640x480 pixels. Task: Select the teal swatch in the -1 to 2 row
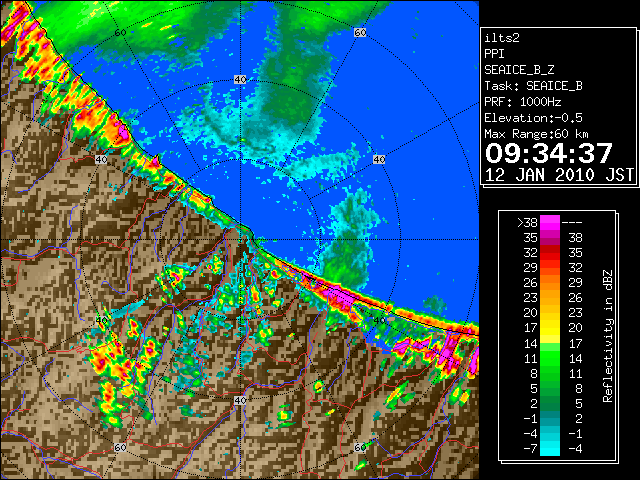click(550, 418)
